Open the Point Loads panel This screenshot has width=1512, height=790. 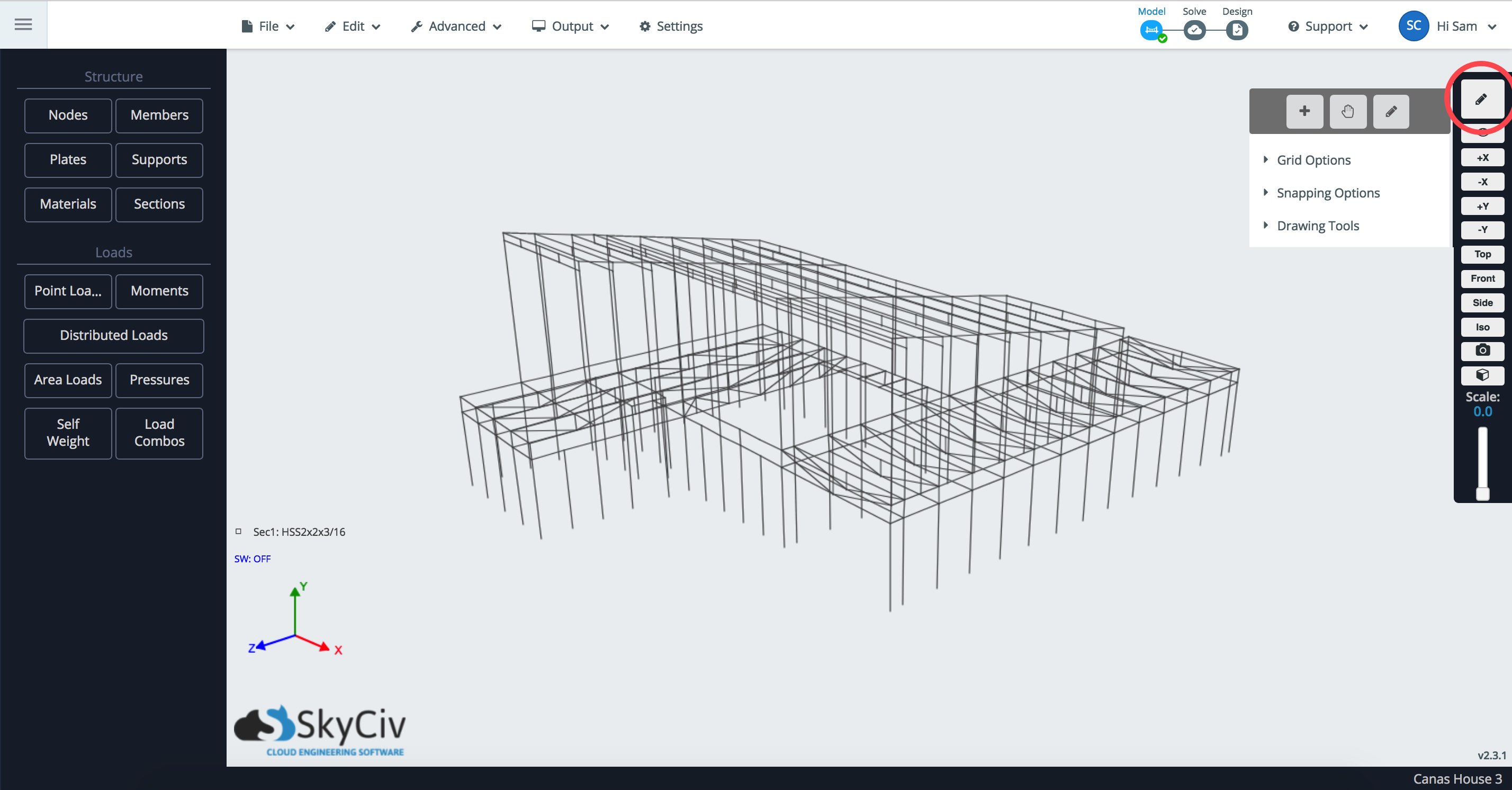[68, 291]
